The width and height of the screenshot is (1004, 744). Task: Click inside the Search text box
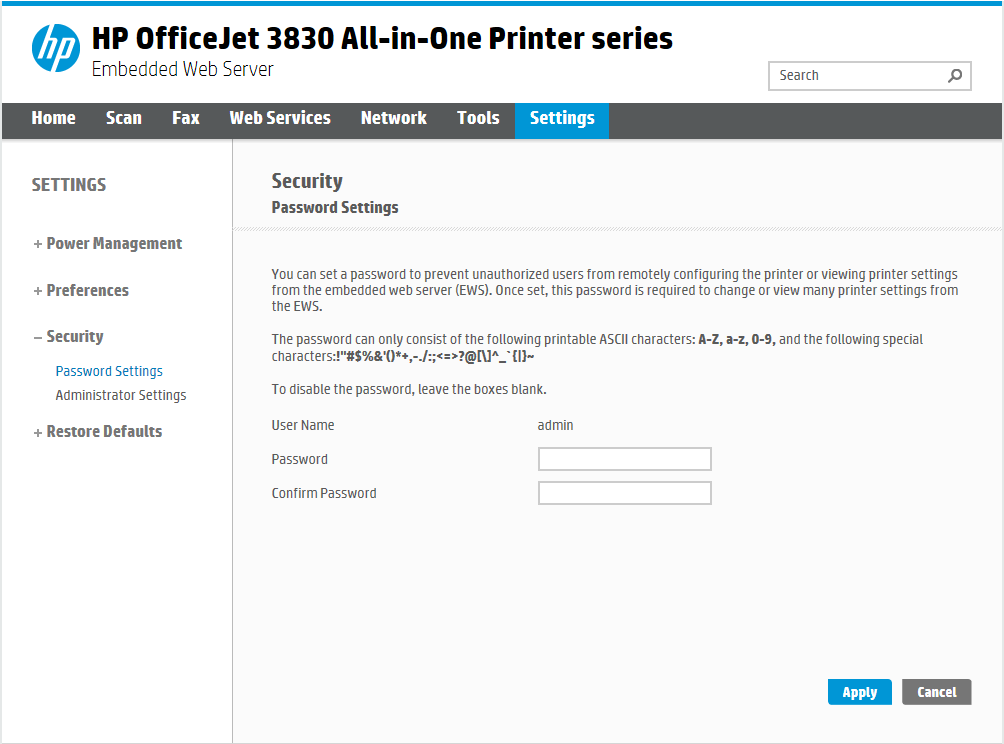(855, 75)
